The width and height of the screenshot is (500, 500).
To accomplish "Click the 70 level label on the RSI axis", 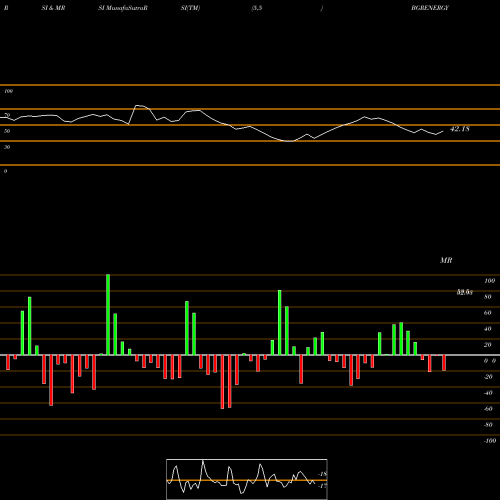I will 7,115.
